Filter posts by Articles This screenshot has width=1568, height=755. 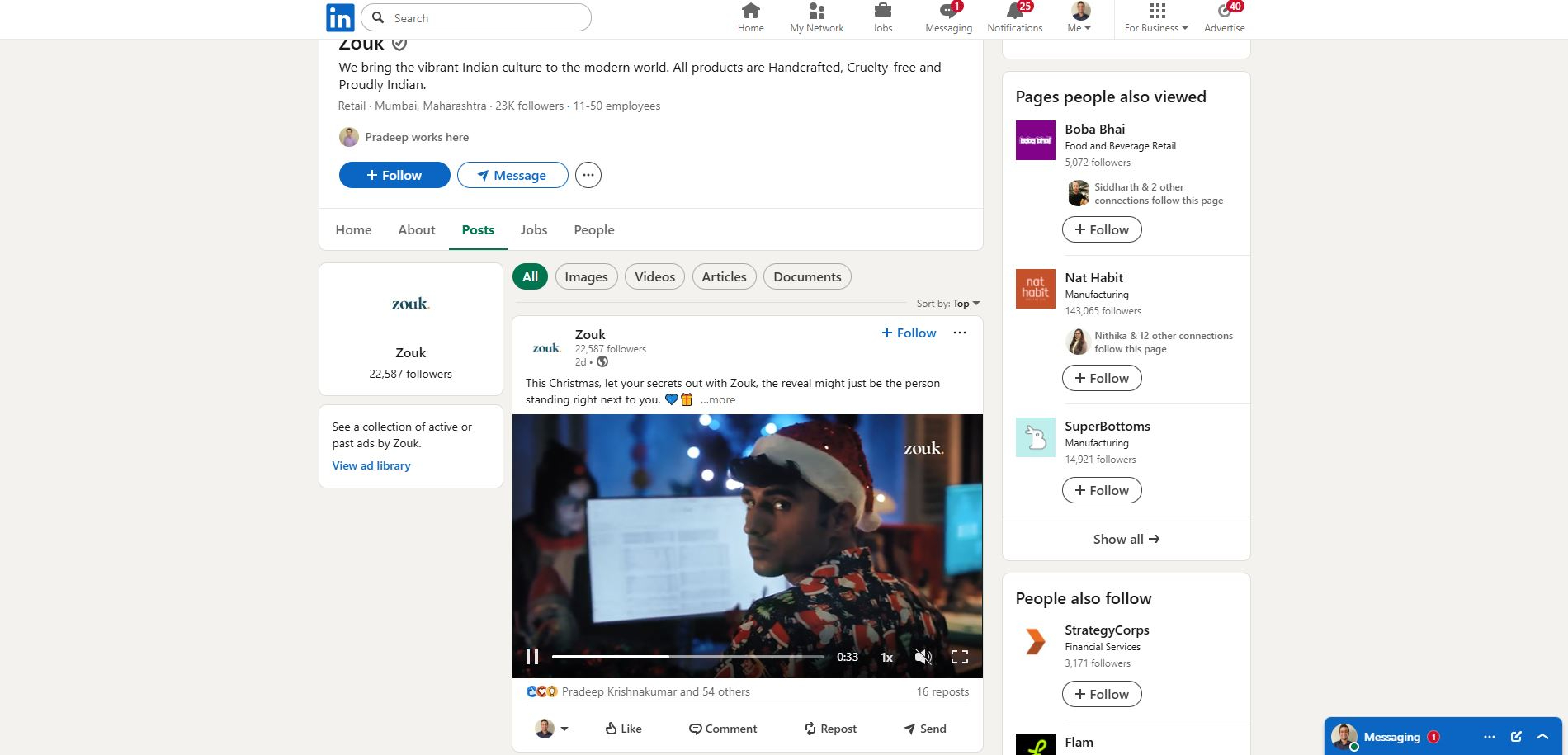pyautogui.click(x=724, y=277)
